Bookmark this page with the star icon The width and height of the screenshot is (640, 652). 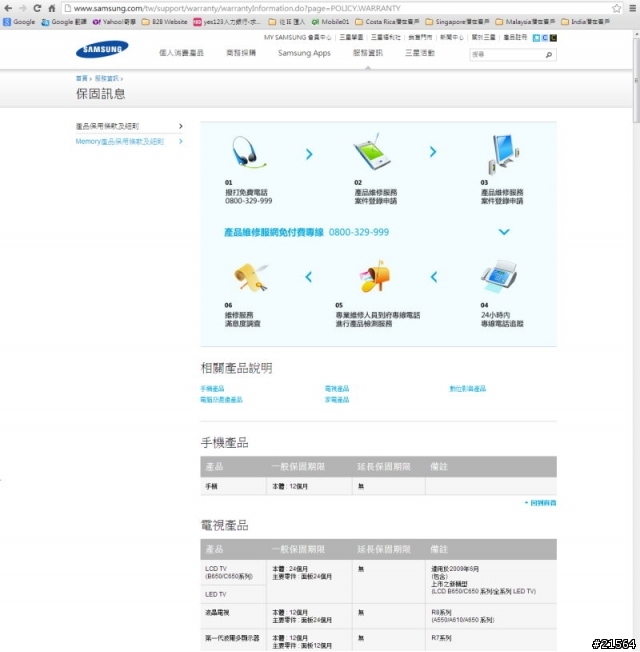pyautogui.click(x=616, y=8)
